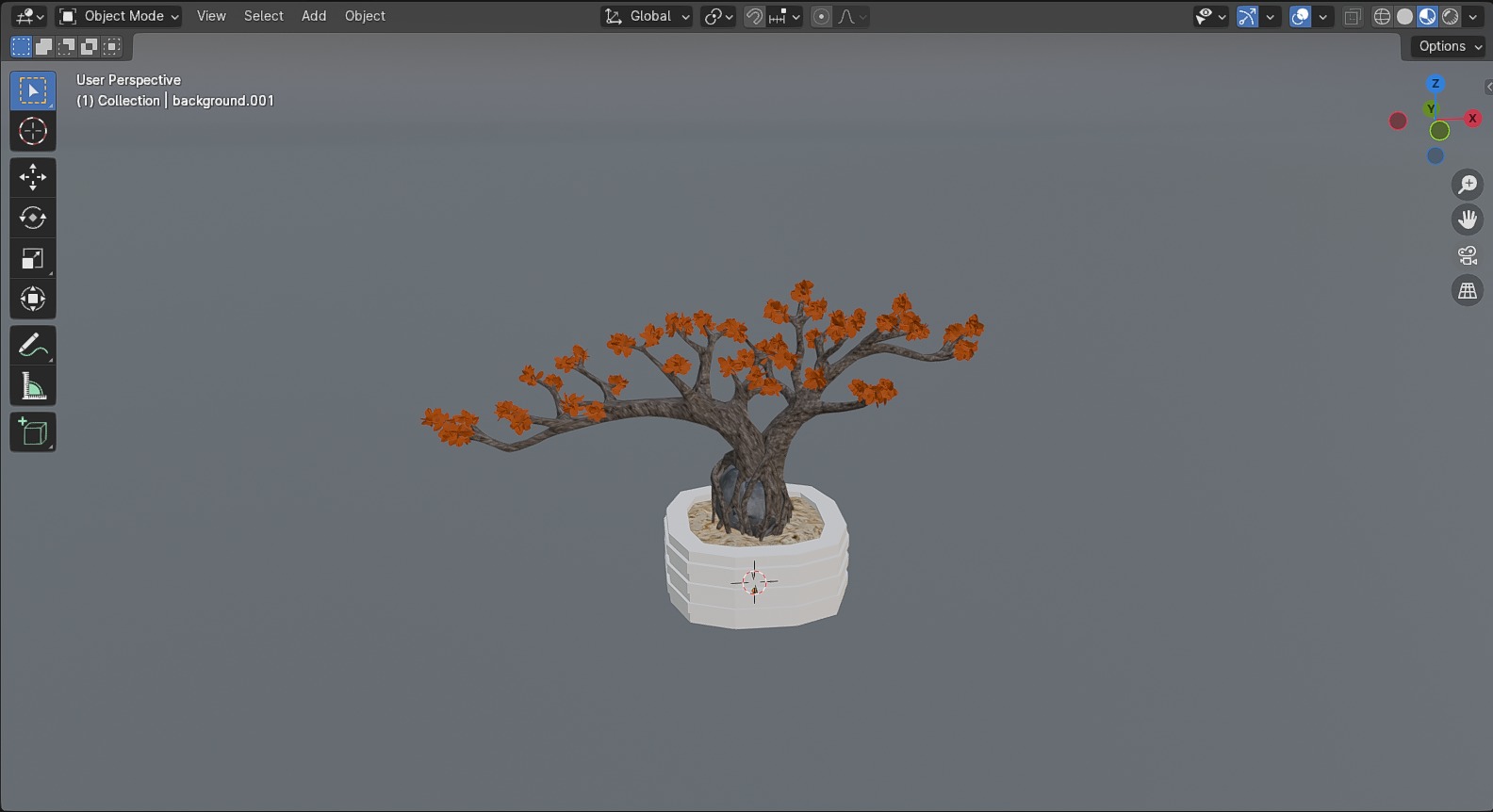Image resolution: width=1493 pixels, height=812 pixels.
Task: Select the Select Box tool
Action: [33, 90]
